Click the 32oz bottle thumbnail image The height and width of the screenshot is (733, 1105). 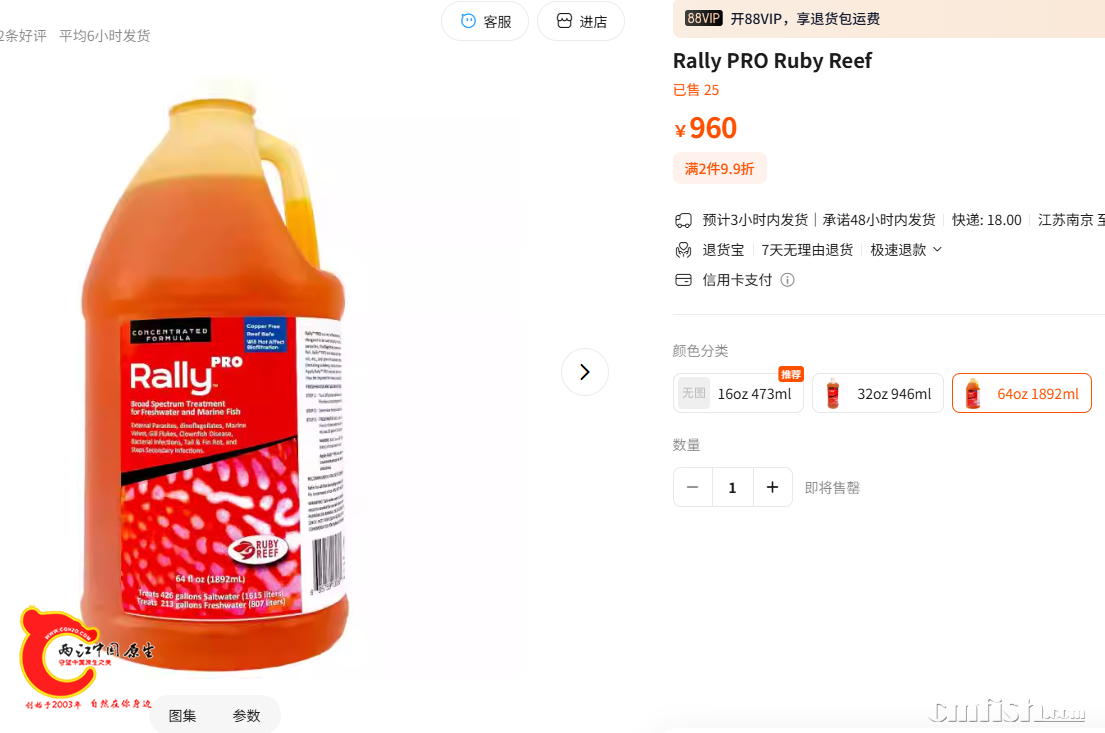tap(833, 393)
